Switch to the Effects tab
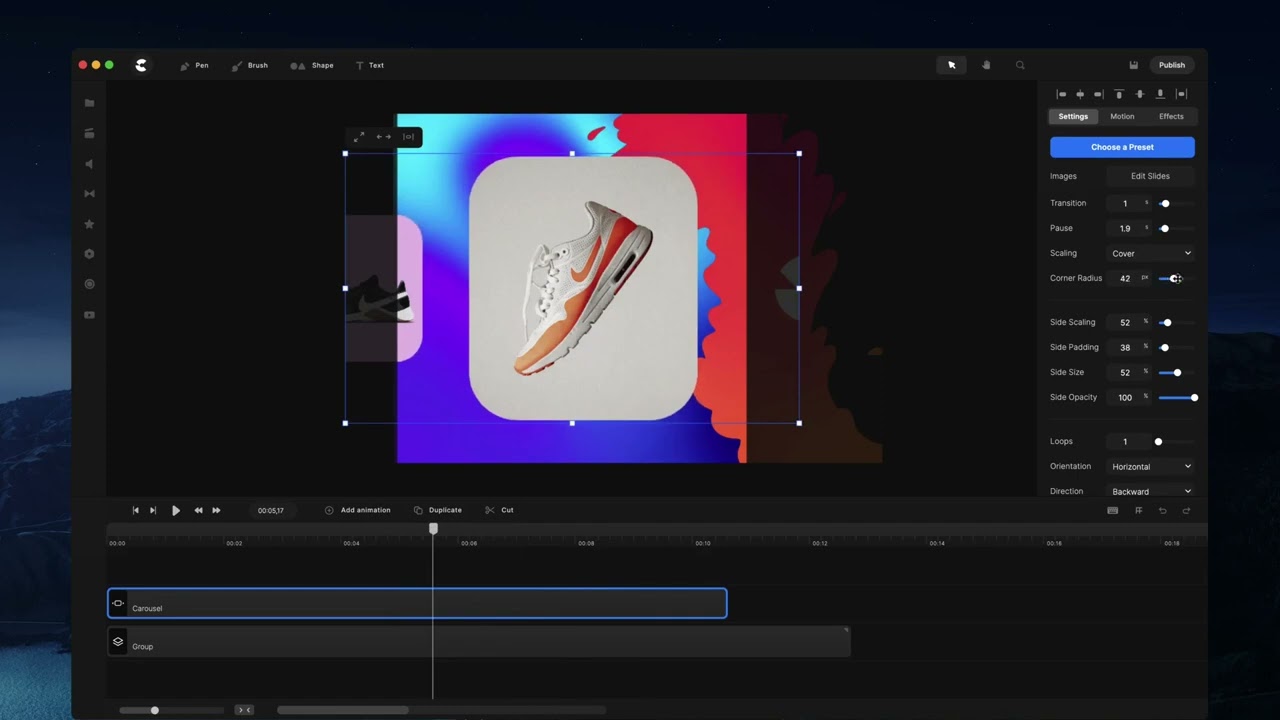 tap(1171, 116)
